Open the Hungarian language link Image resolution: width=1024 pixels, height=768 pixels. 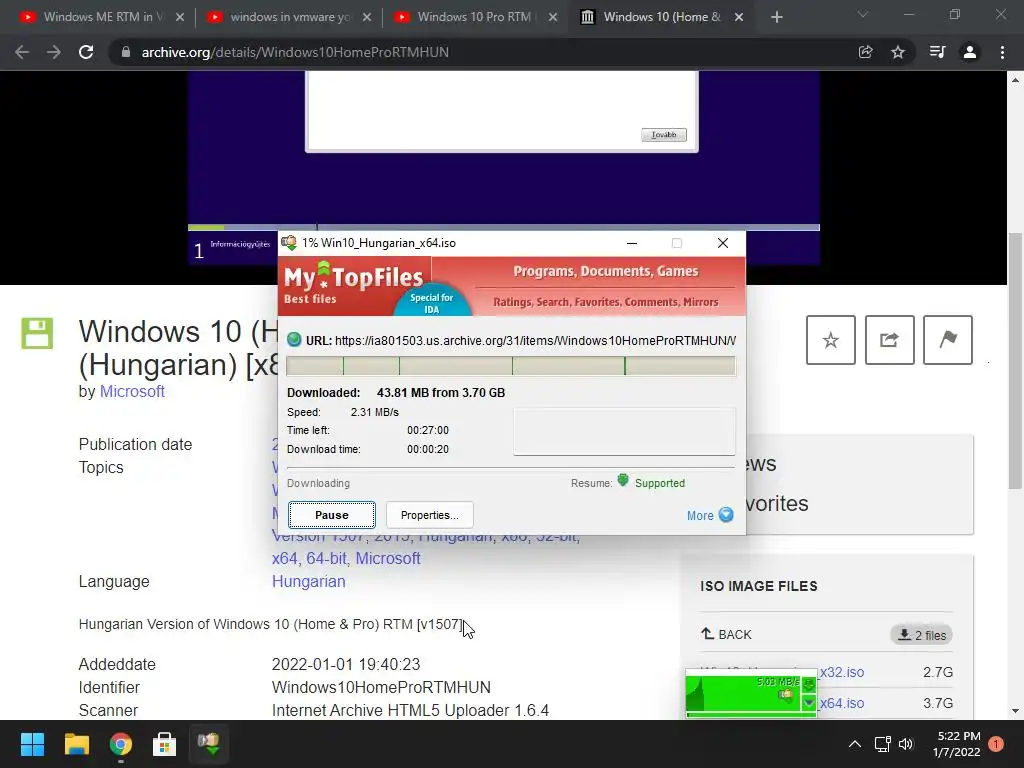(x=308, y=581)
